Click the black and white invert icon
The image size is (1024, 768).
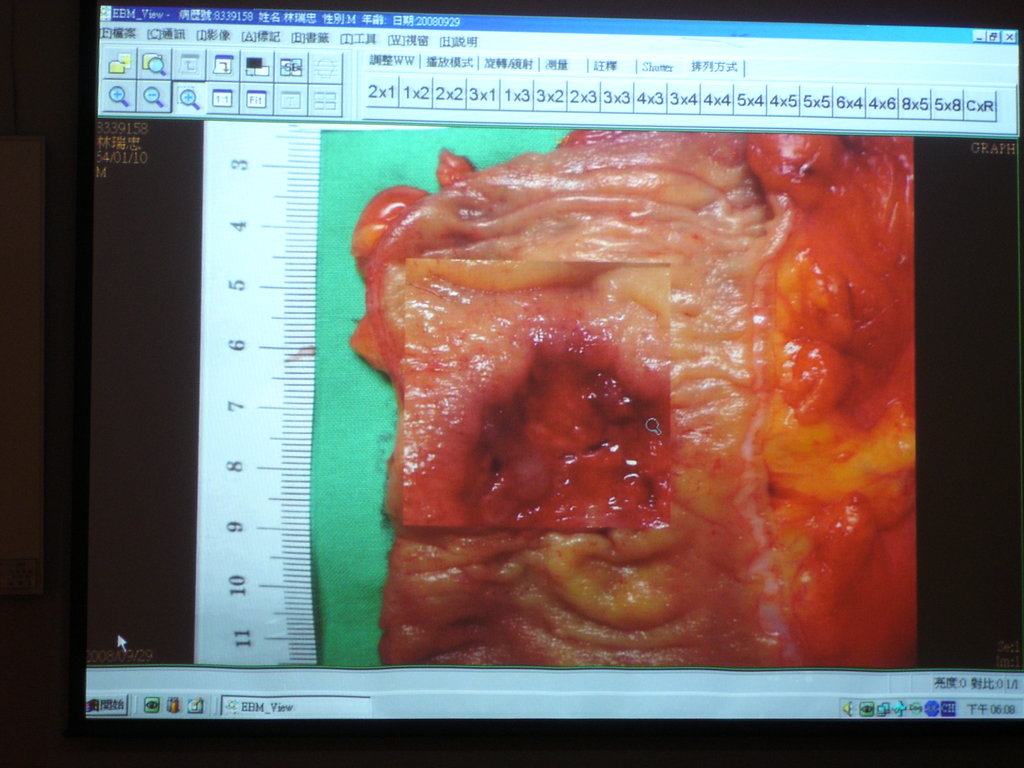tap(257, 66)
